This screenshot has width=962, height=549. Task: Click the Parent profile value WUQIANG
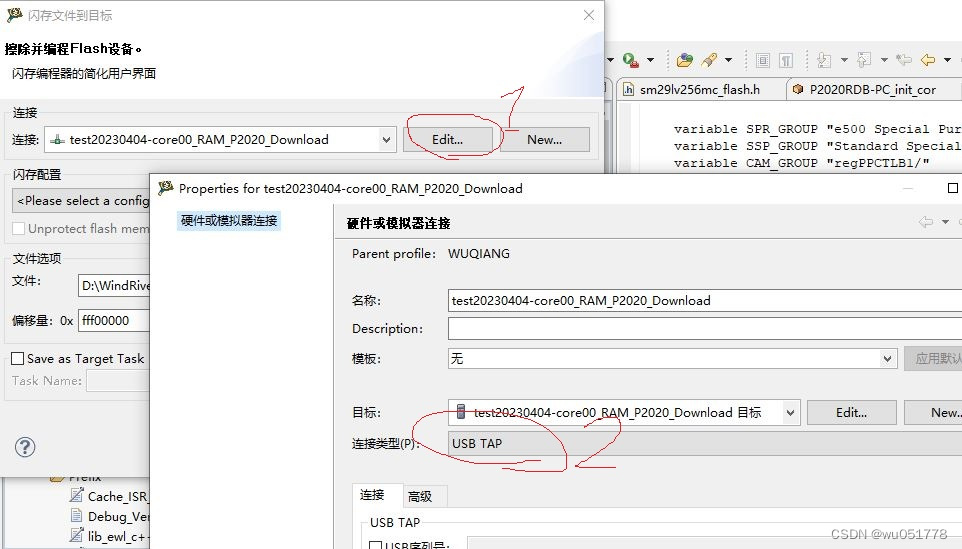pos(479,254)
